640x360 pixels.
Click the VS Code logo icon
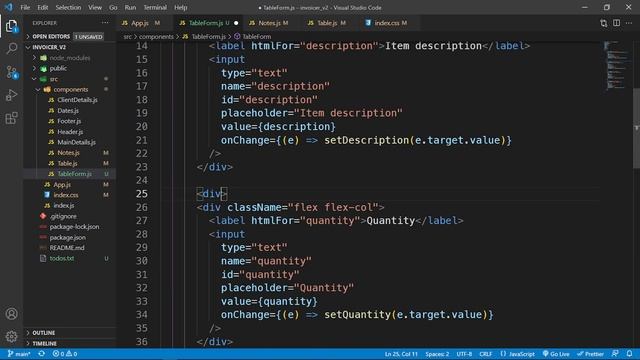click(x=8, y=7)
